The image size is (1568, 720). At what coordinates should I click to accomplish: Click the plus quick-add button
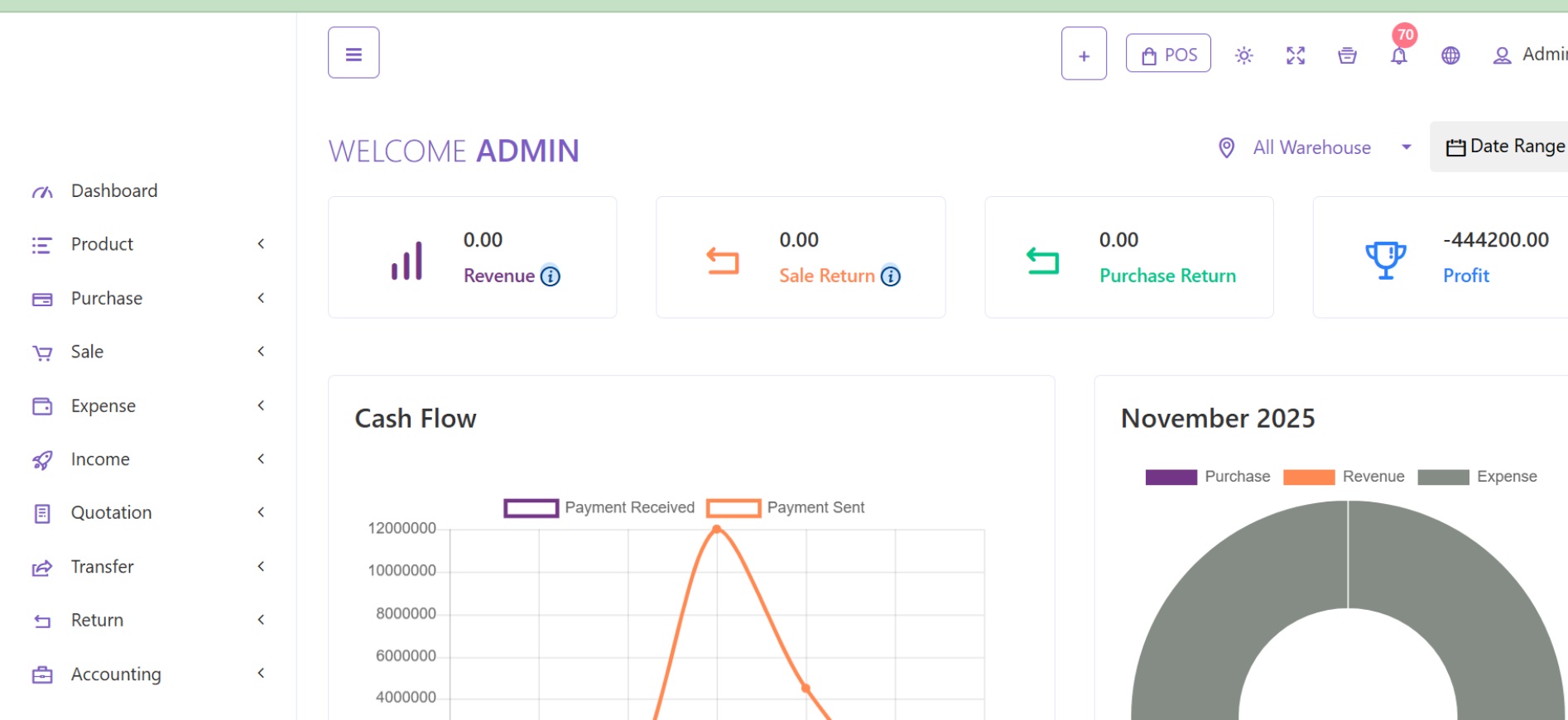(1084, 54)
